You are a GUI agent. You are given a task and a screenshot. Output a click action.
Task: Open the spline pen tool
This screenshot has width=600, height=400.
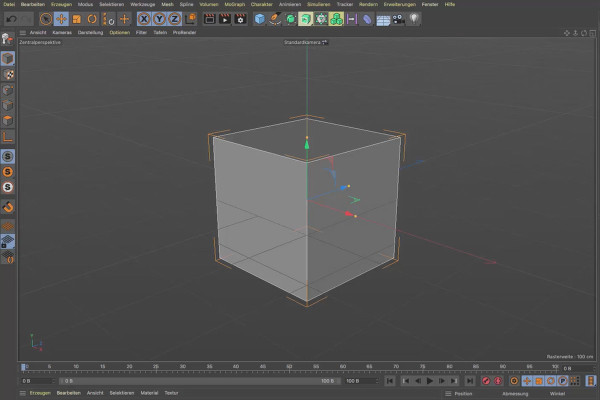coord(275,19)
